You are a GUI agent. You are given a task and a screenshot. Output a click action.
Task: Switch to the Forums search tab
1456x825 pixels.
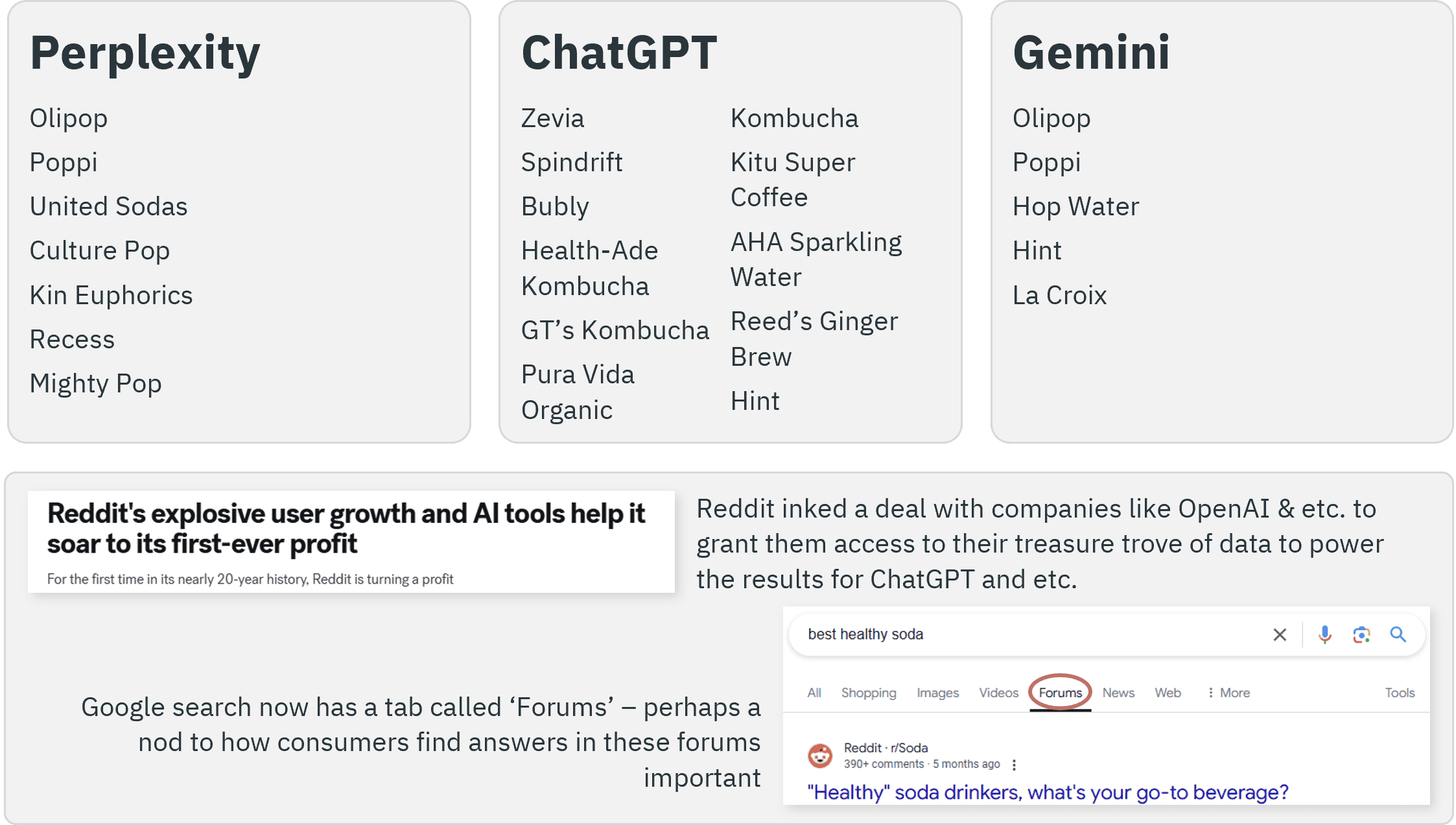[1061, 693]
